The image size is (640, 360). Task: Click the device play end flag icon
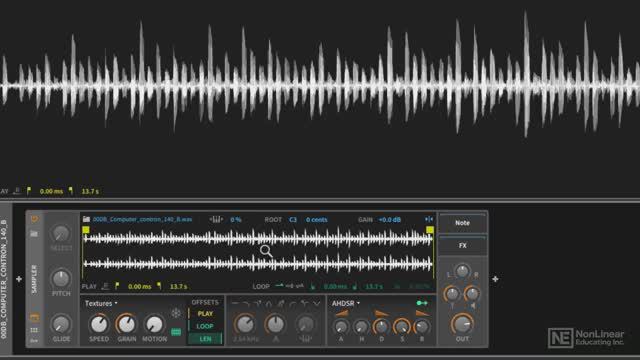click(x=159, y=286)
